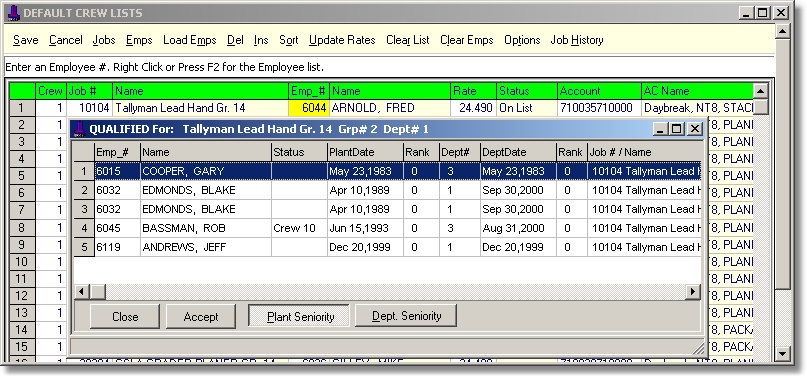Select row header 14 in the crew grid
The width and height of the screenshot is (807, 378).
22,330
